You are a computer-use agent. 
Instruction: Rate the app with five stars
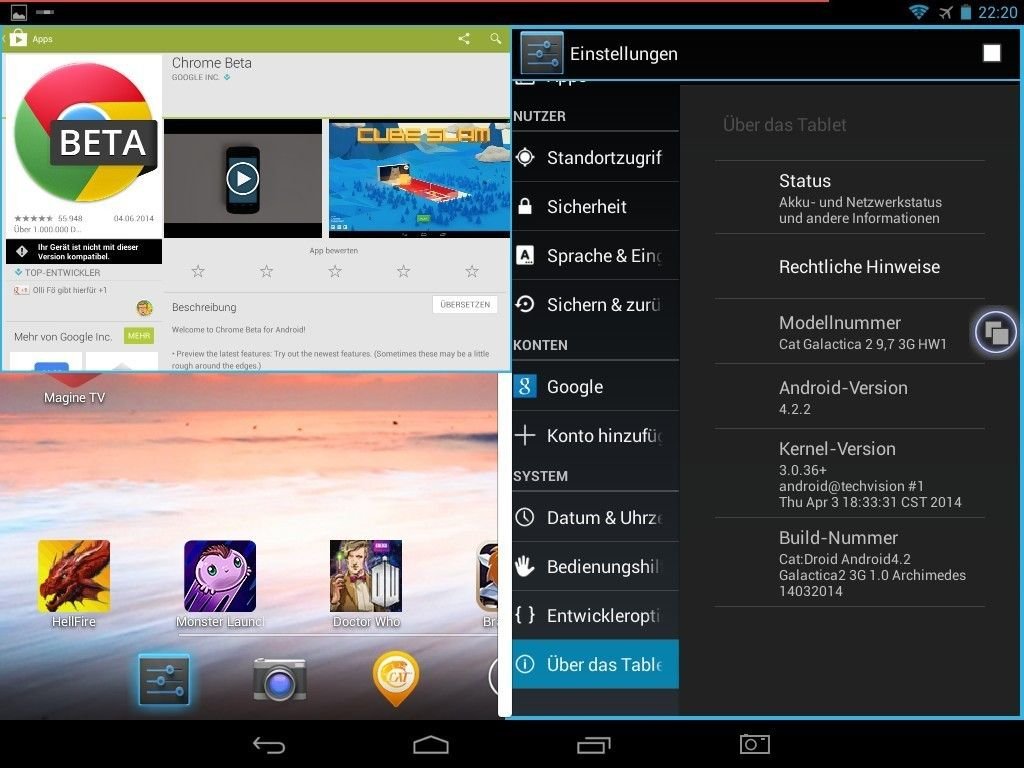click(472, 271)
